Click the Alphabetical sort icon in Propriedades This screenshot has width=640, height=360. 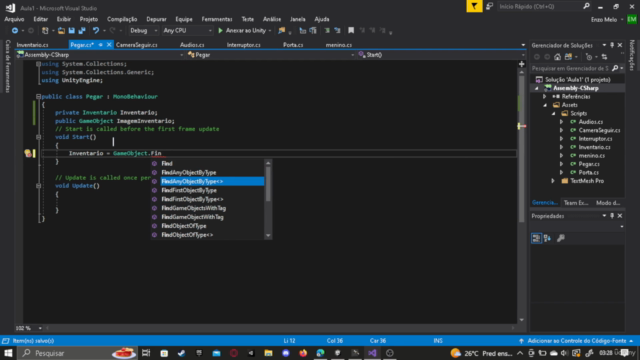[x=547, y=238]
